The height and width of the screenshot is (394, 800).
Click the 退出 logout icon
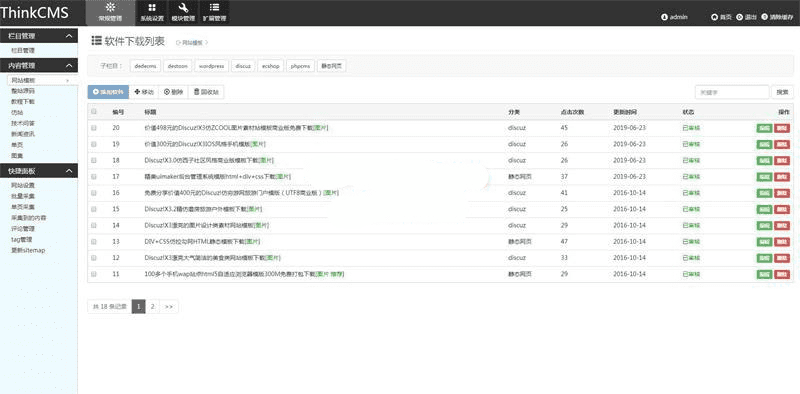coord(739,17)
